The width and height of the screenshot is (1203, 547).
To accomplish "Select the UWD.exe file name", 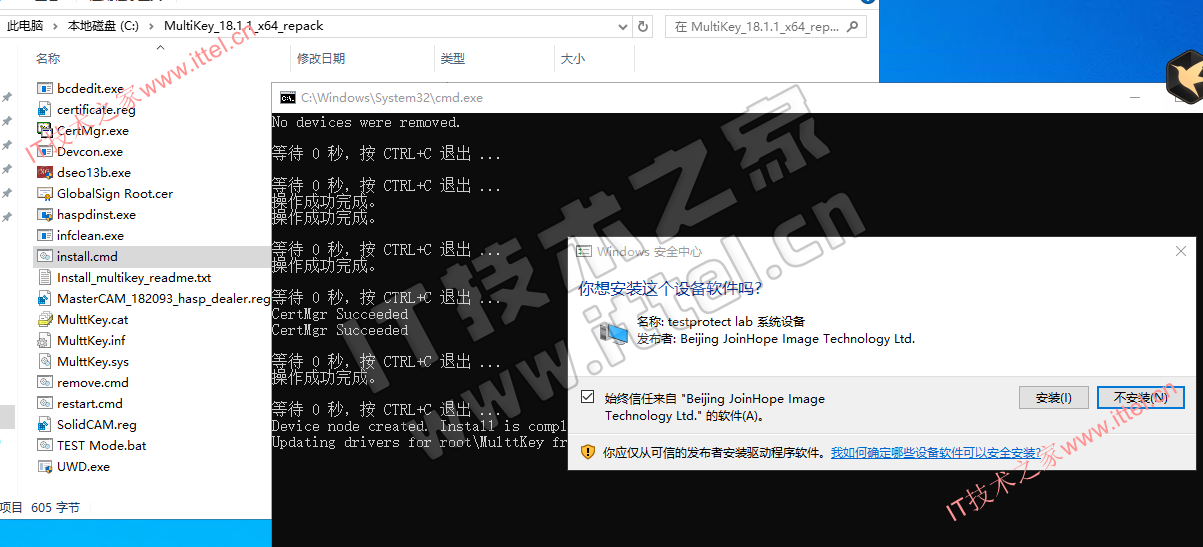I will pos(84,467).
